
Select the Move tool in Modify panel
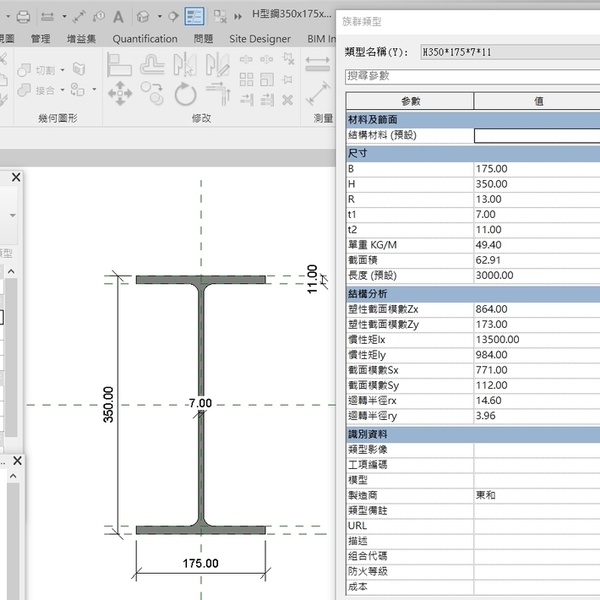tap(120, 94)
